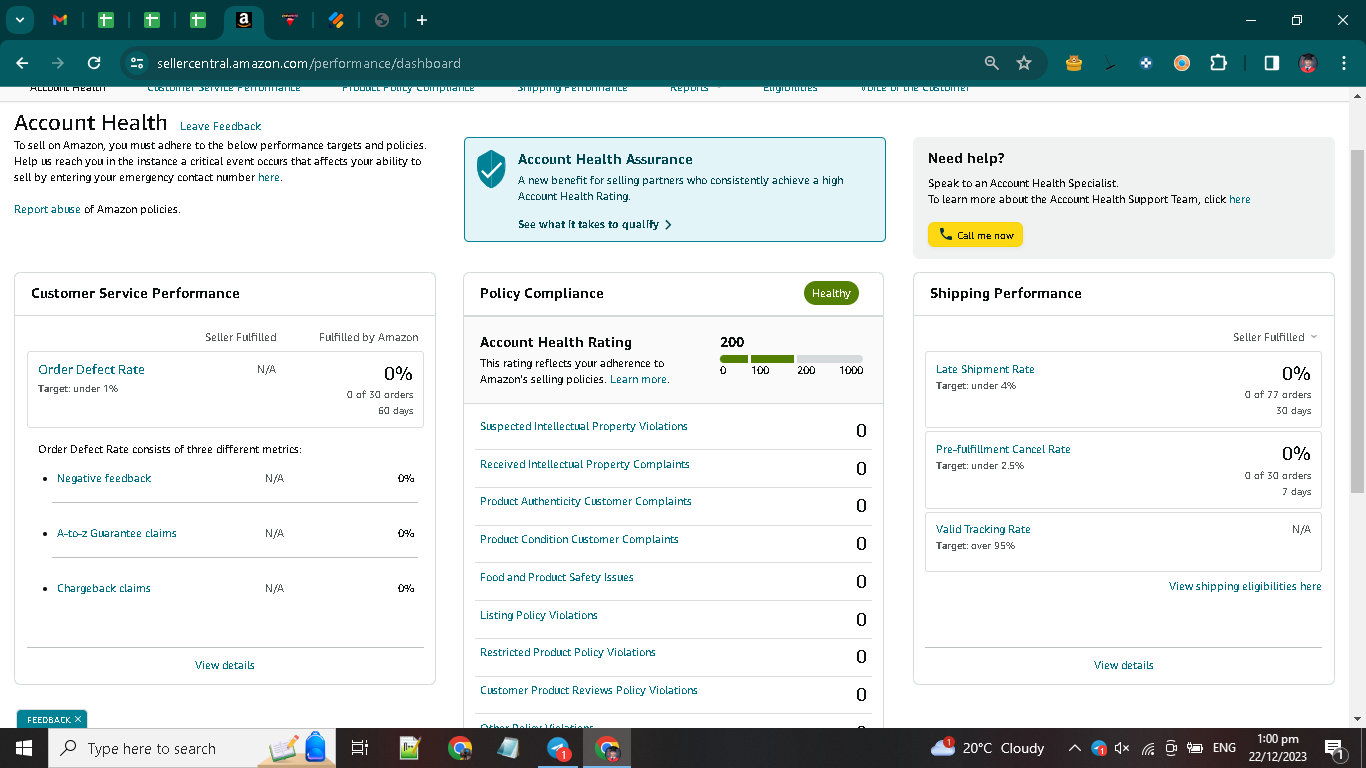Open Chargeback claims metric

coord(104,588)
